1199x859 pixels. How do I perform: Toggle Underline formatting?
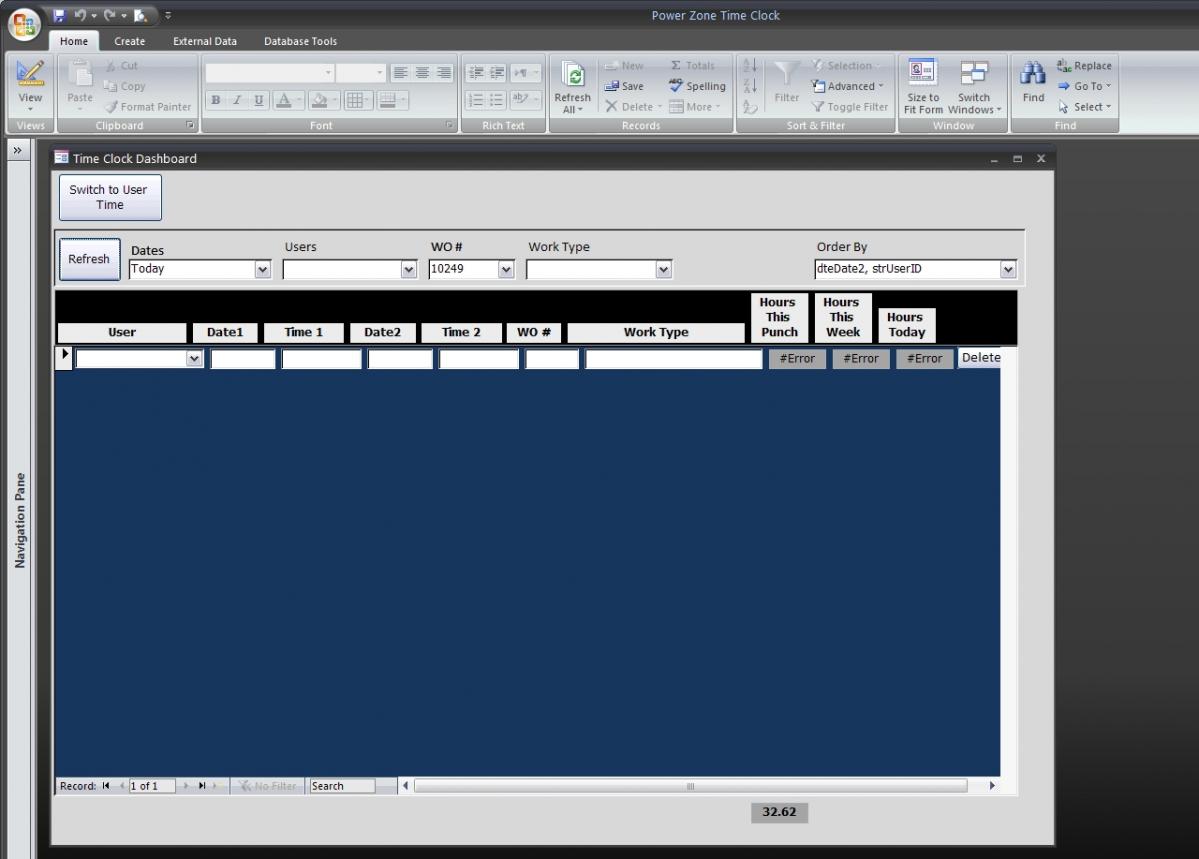(258, 100)
